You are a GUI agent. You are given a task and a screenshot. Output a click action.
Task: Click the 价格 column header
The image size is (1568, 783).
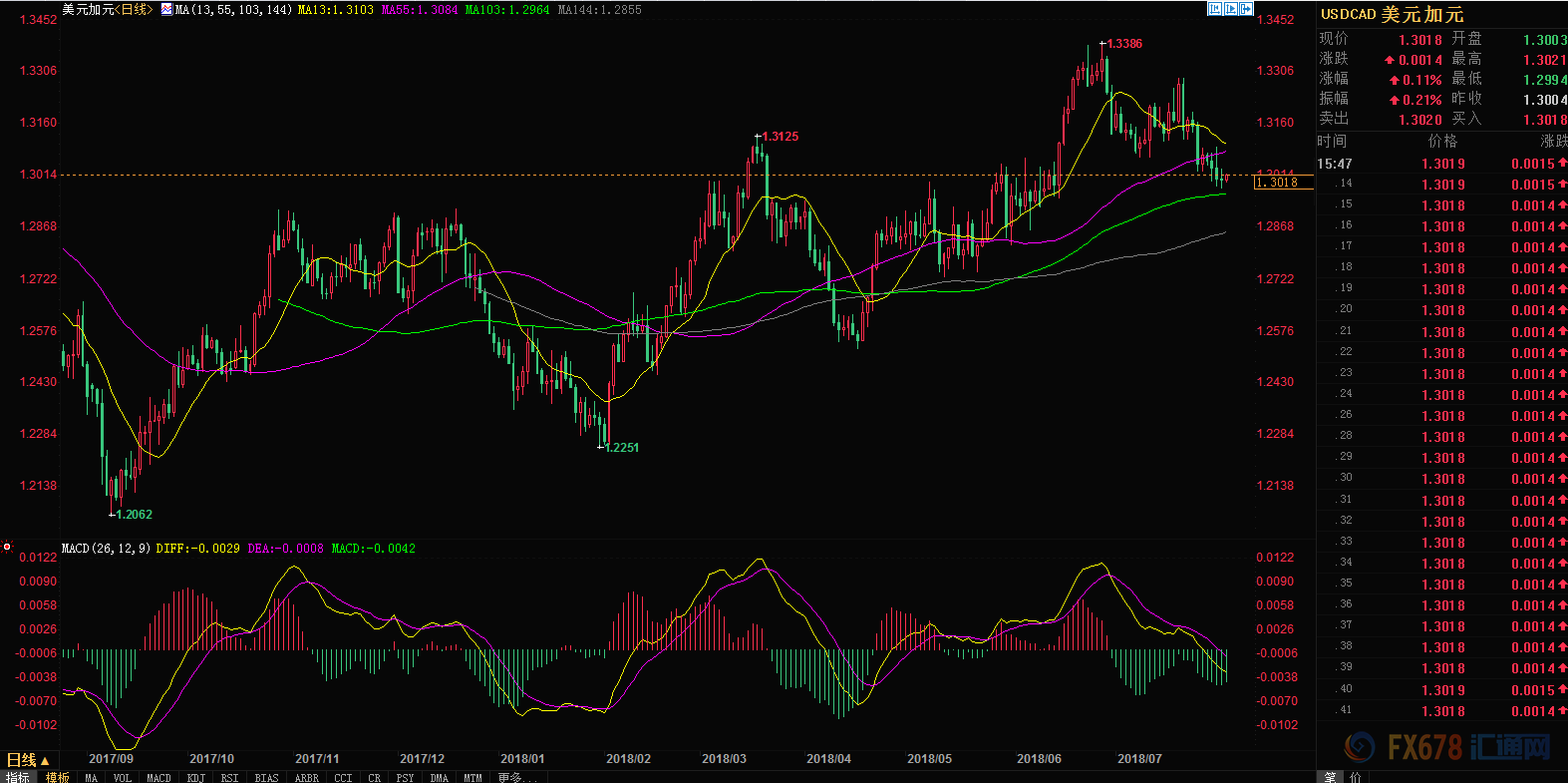[x=1442, y=142]
